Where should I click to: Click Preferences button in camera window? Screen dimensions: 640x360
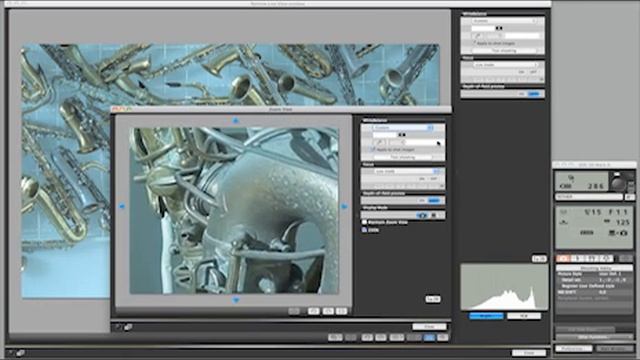[x=573, y=349]
